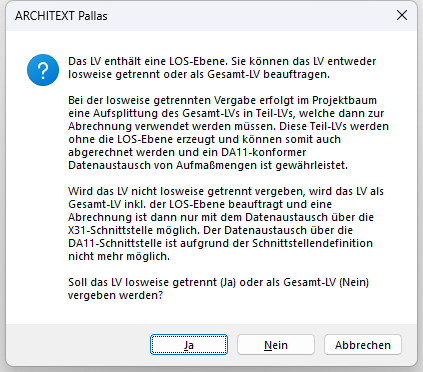The image size is (423, 372).
Task: Click the word 'Schnittstellendefinition' in the text
Action: pos(312,243)
